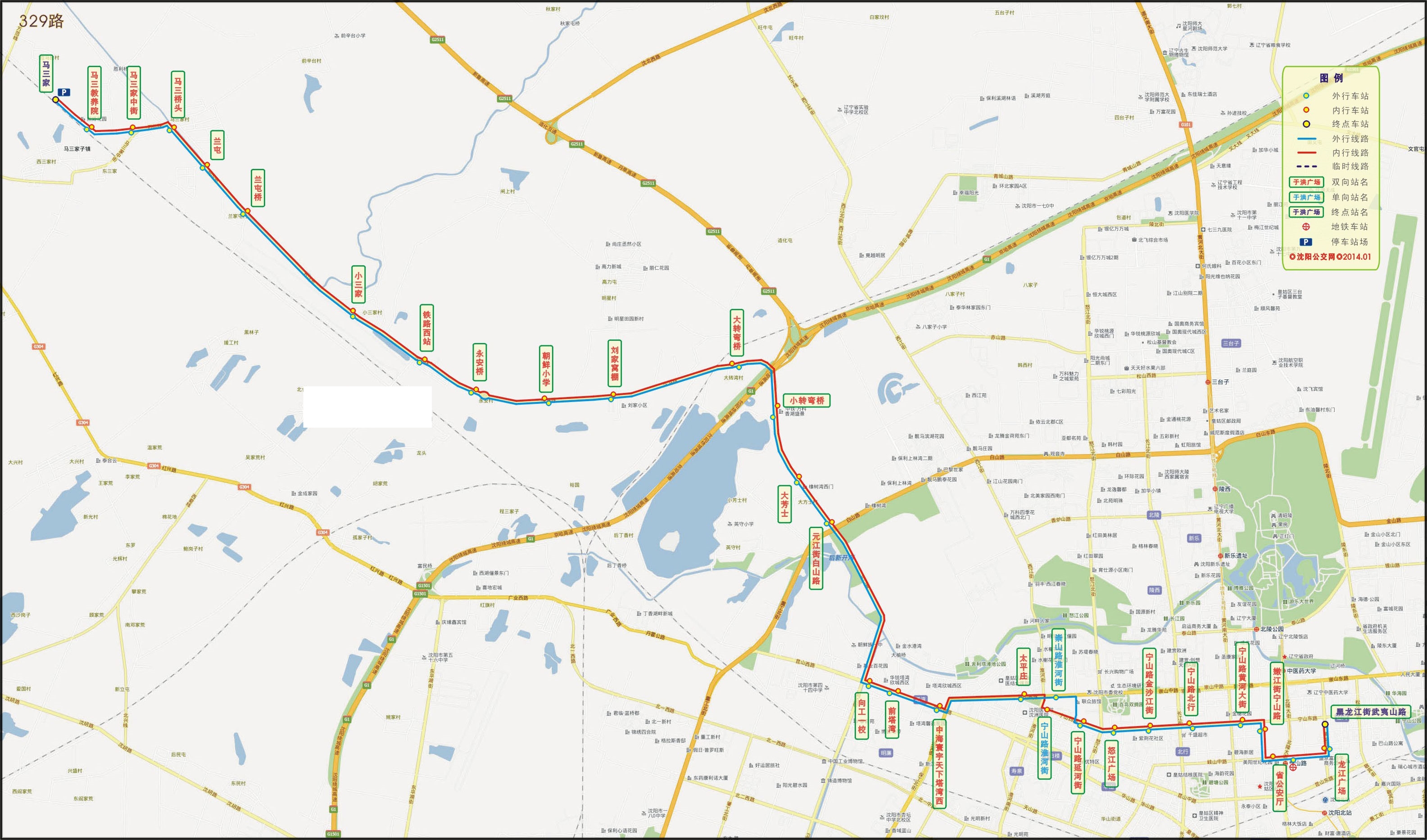Click the 于洪广场 sample next to 单向站名
The image size is (1427, 840).
coord(1306,197)
